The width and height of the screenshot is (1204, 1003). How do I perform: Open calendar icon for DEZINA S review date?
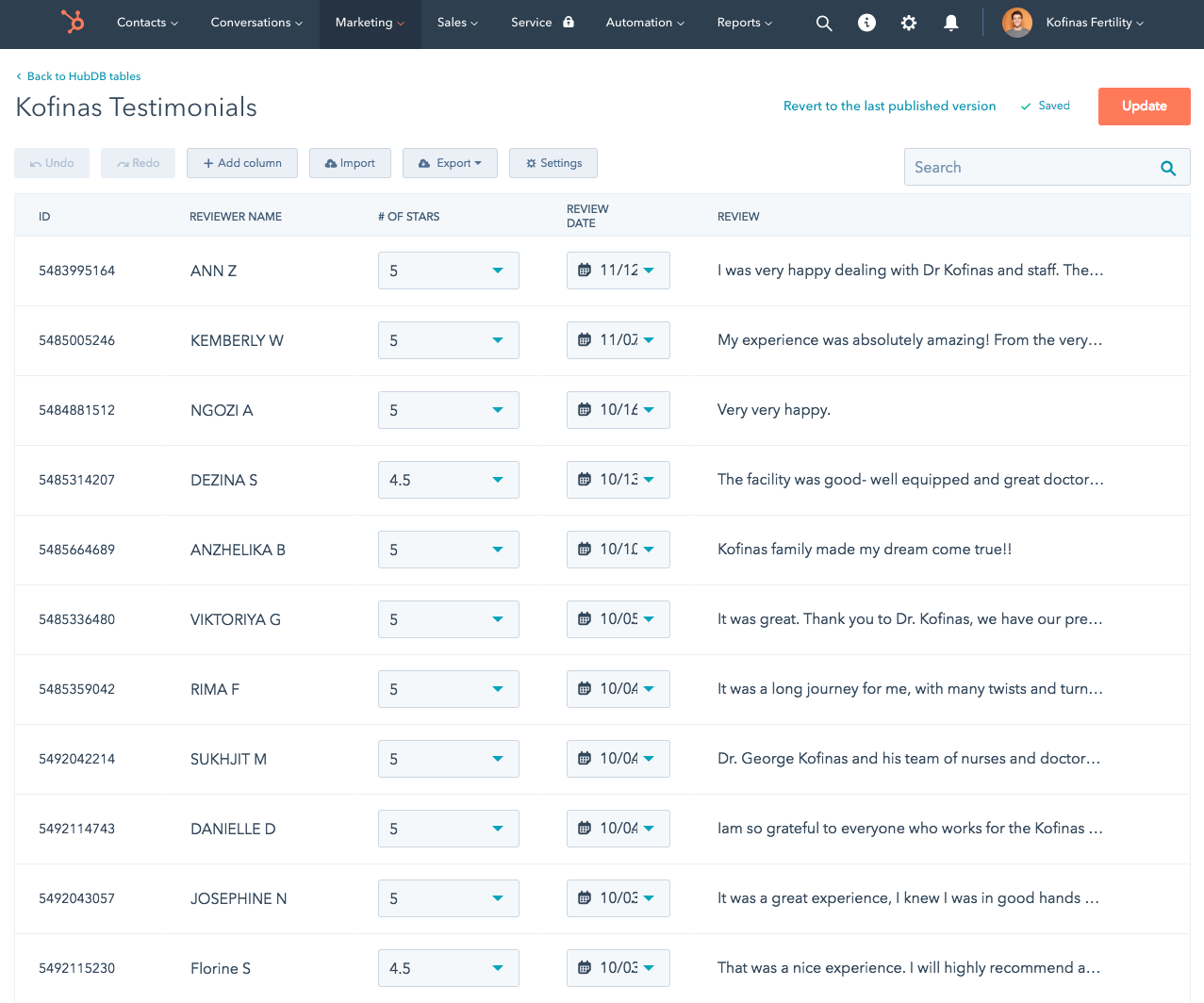coord(585,480)
